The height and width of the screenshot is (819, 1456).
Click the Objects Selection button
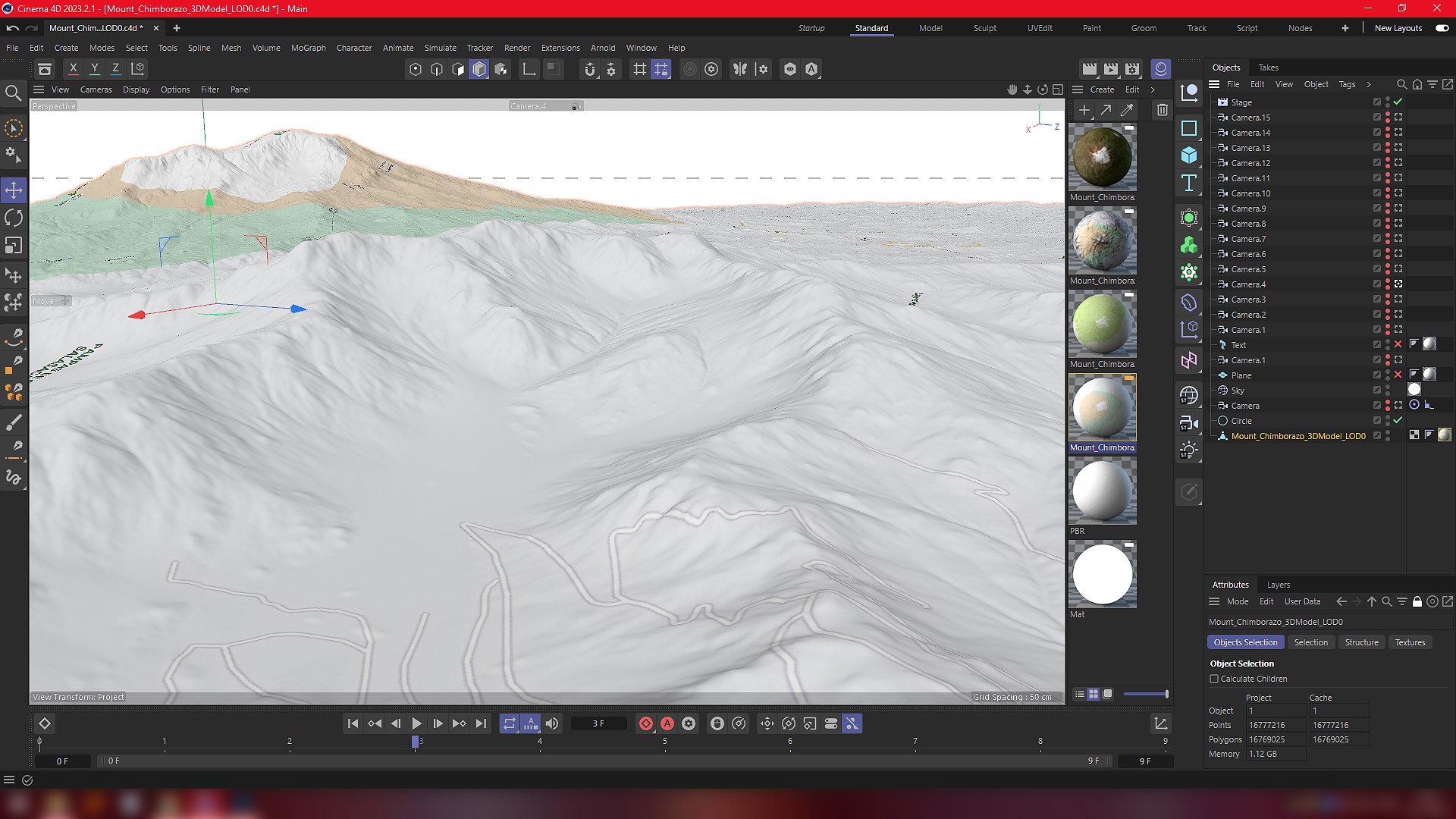pyautogui.click(x=1245, y=642)
